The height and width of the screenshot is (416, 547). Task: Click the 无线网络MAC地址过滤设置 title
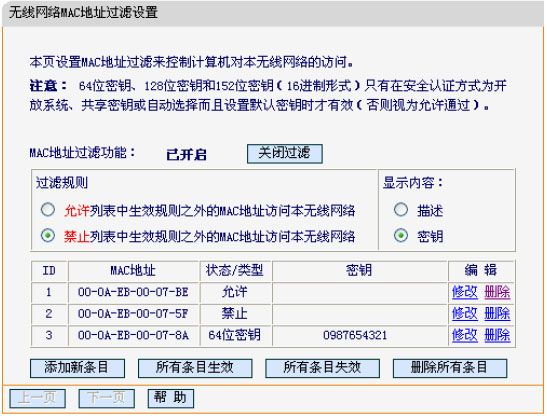coord(83,13)
